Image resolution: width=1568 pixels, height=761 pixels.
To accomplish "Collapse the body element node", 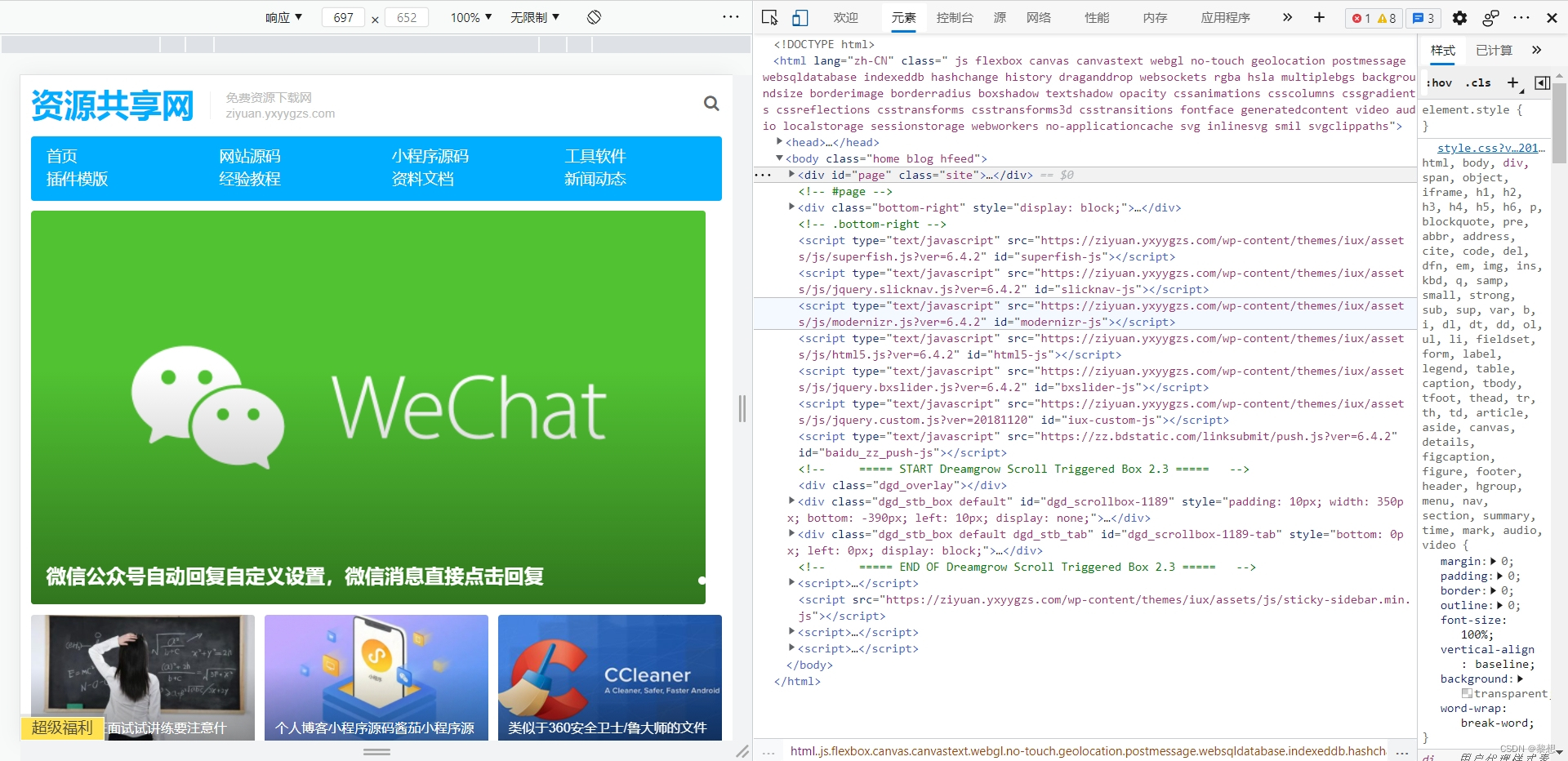I will (779, 158).
